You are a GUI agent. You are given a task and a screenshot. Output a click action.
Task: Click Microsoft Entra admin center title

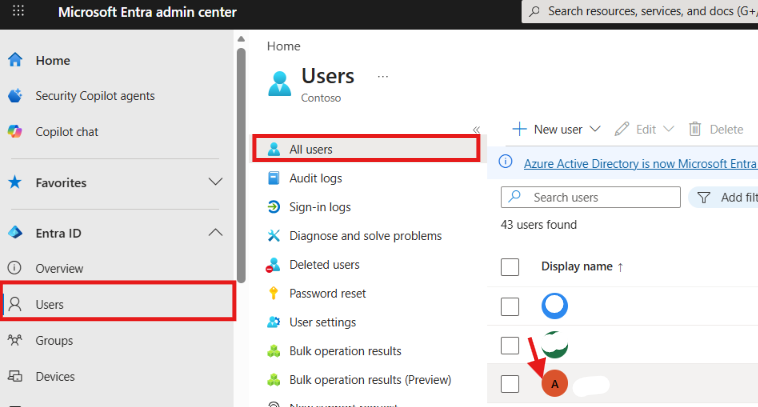coord(147,12)
